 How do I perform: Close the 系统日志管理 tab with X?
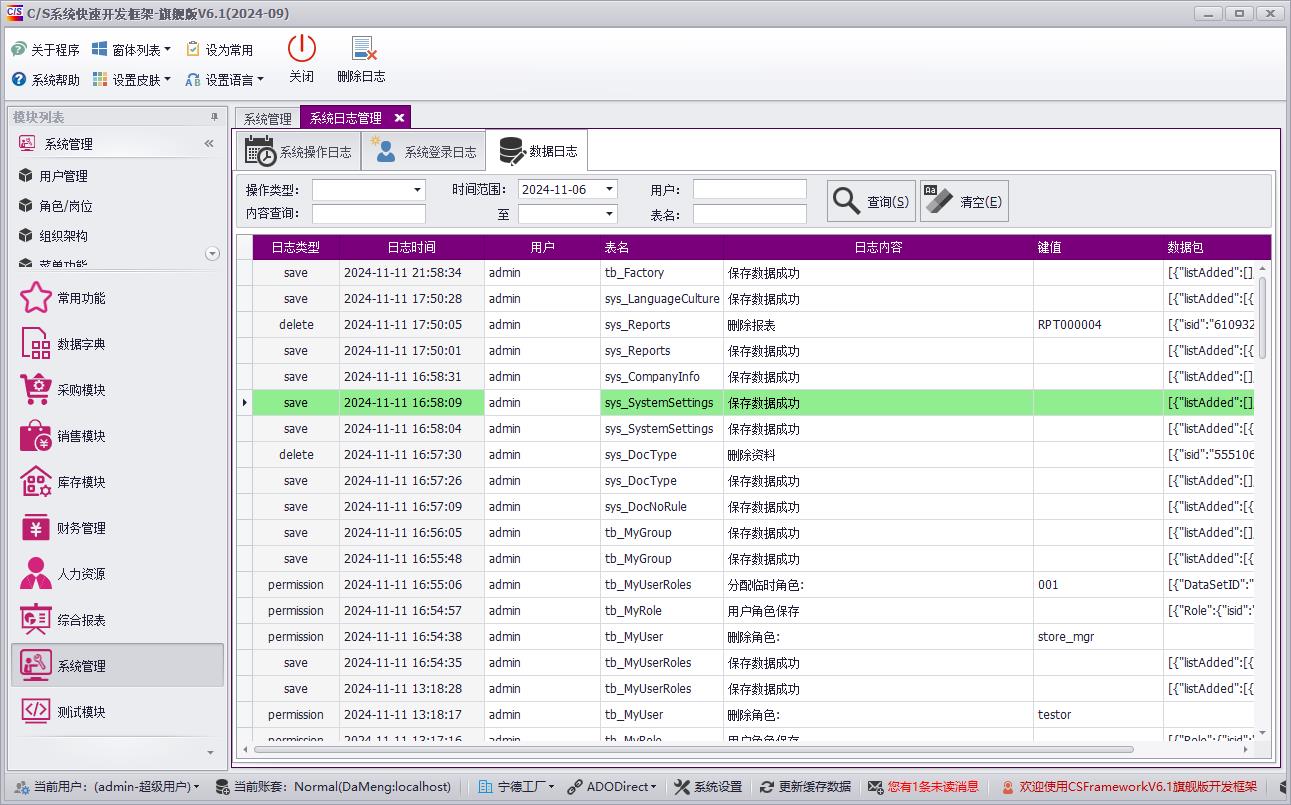[399, 118]
